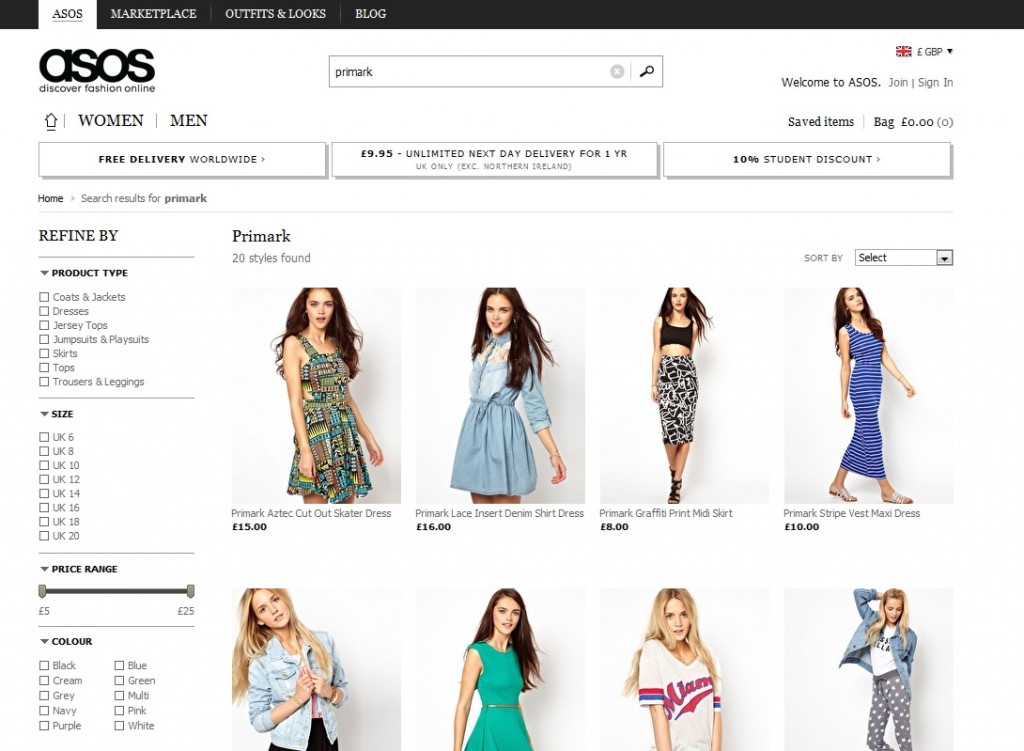Screen dimensions: 1024x751
Task: Click the home icon beside WOMEN
Action: coord(51,121)
